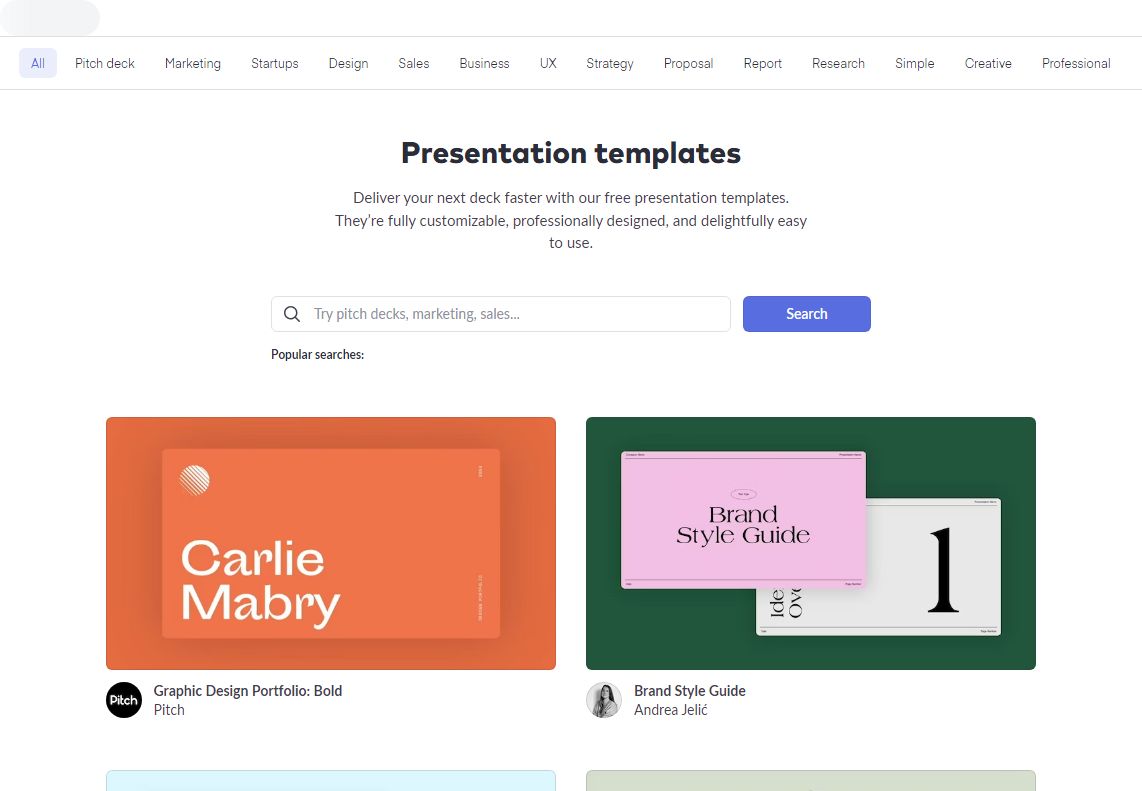The height and width of the screenshot is (791, 1142).
Task: Visit the Pitch author name link
Action: point(169,710)
